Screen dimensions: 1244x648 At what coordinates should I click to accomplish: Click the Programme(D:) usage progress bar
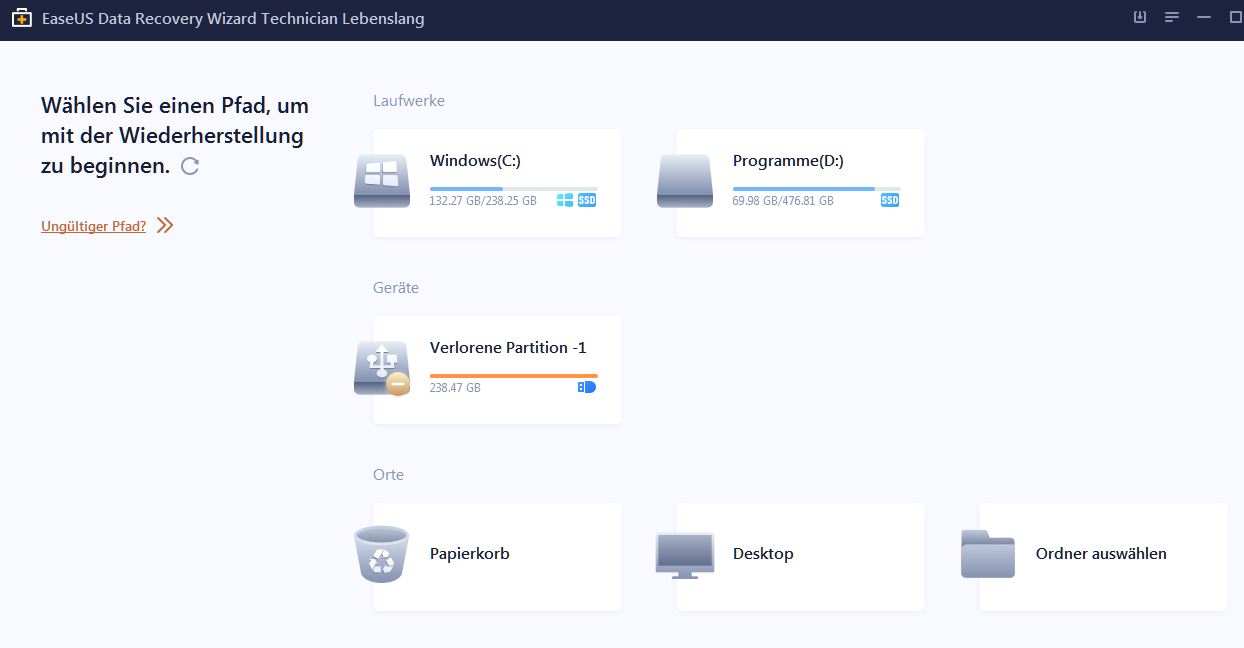pos(816,188)
